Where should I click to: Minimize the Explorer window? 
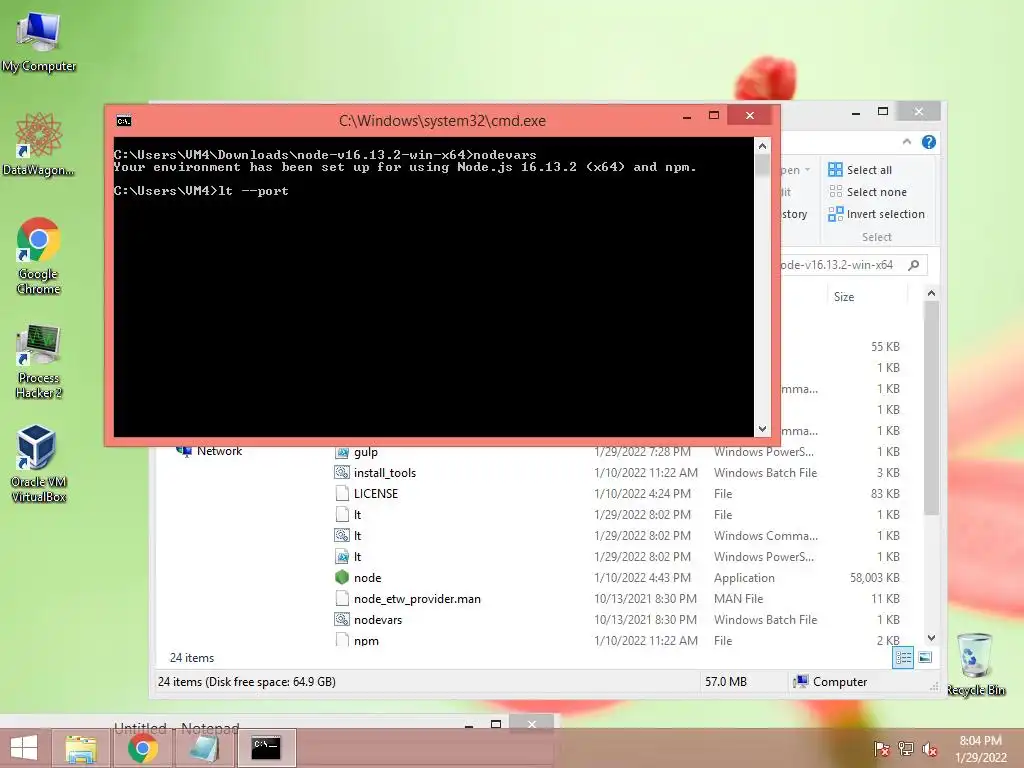click(x=856, y=112)
